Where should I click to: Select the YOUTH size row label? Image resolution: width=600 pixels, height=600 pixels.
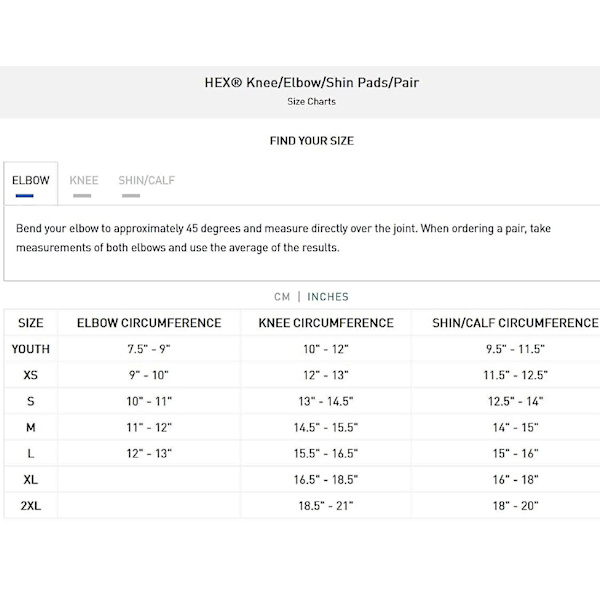coord(31,349)
